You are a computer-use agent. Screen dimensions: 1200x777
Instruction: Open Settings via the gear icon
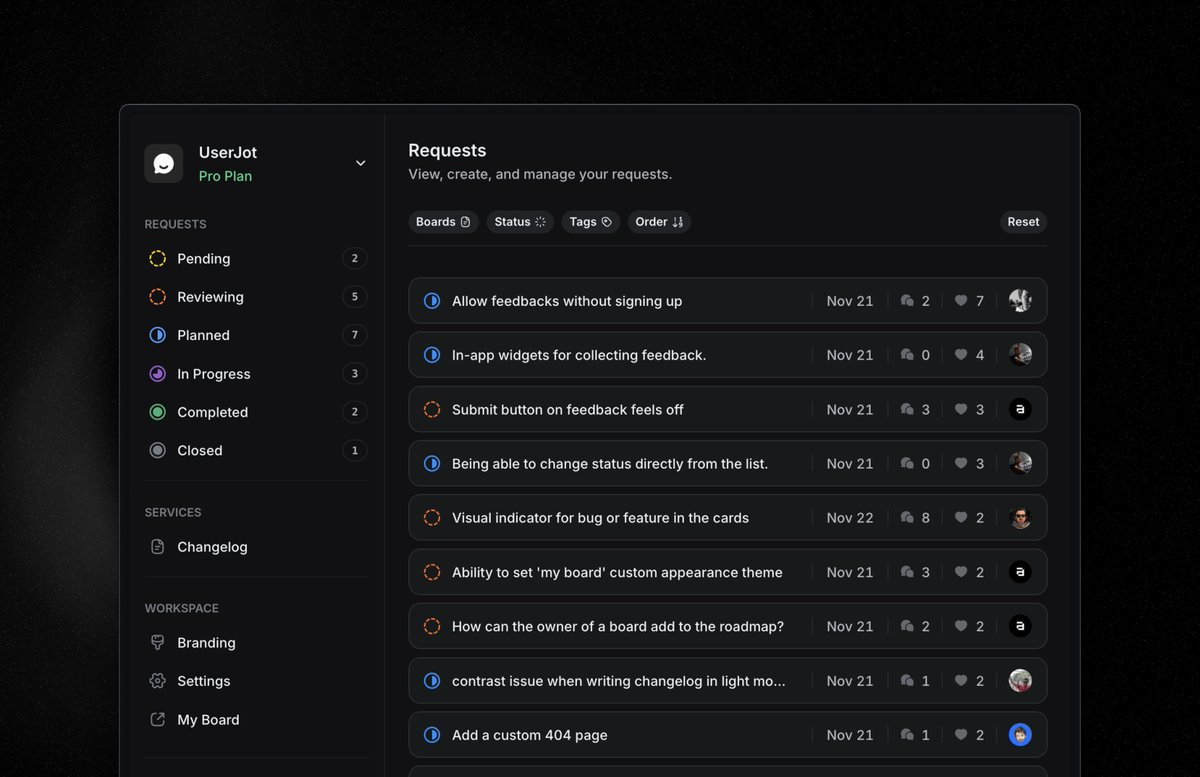click(x=157, y=681)
